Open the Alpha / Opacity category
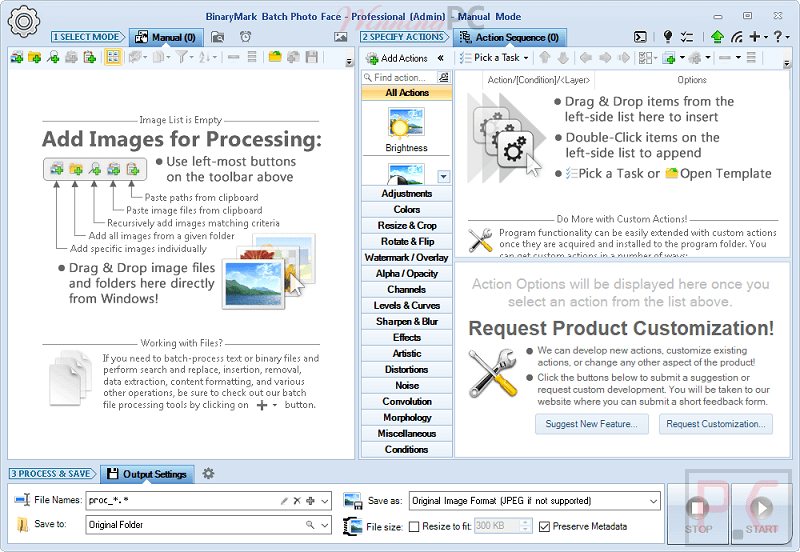Image resolution: width=800 pixels, height=552 pixels. pyautogui.click(x=407, y=273)
